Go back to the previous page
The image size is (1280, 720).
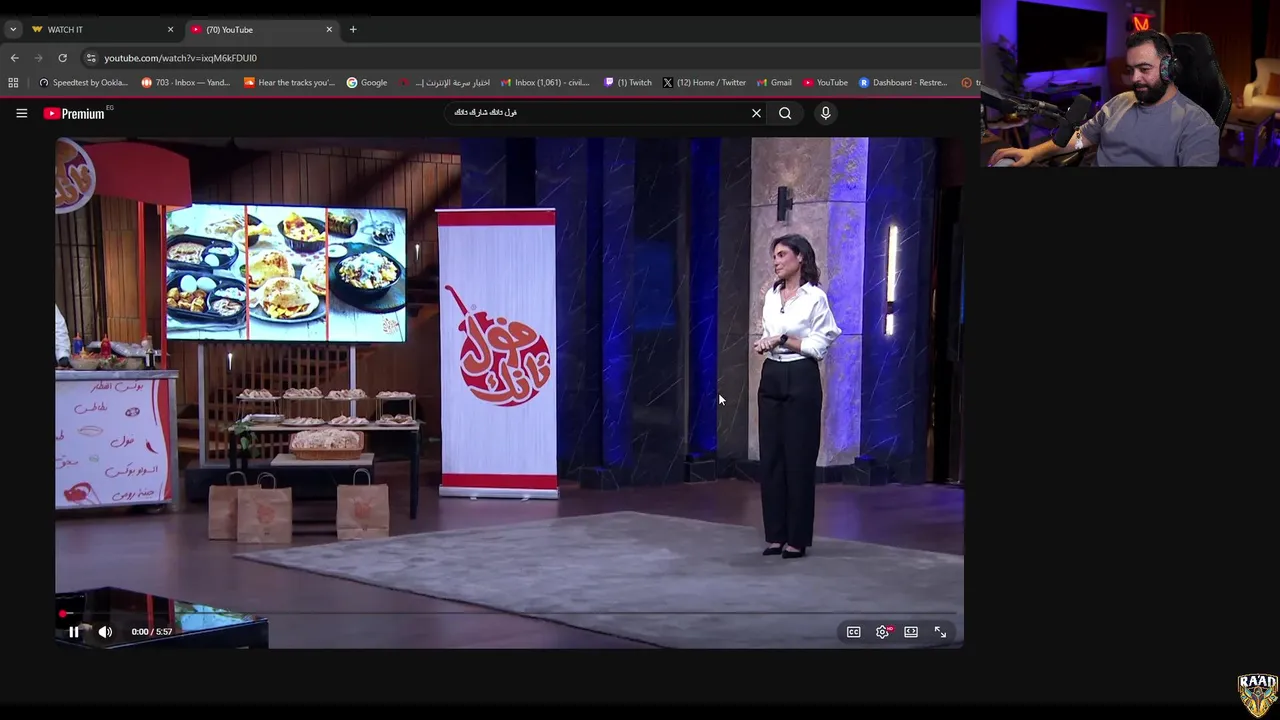14,58
